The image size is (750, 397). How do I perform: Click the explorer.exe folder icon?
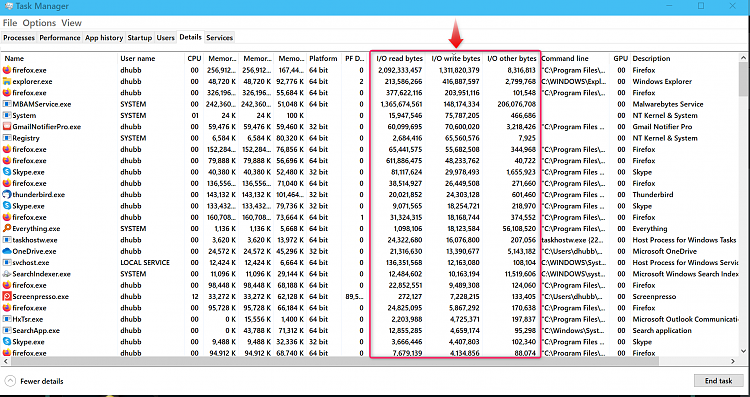[x=7, y=81]
